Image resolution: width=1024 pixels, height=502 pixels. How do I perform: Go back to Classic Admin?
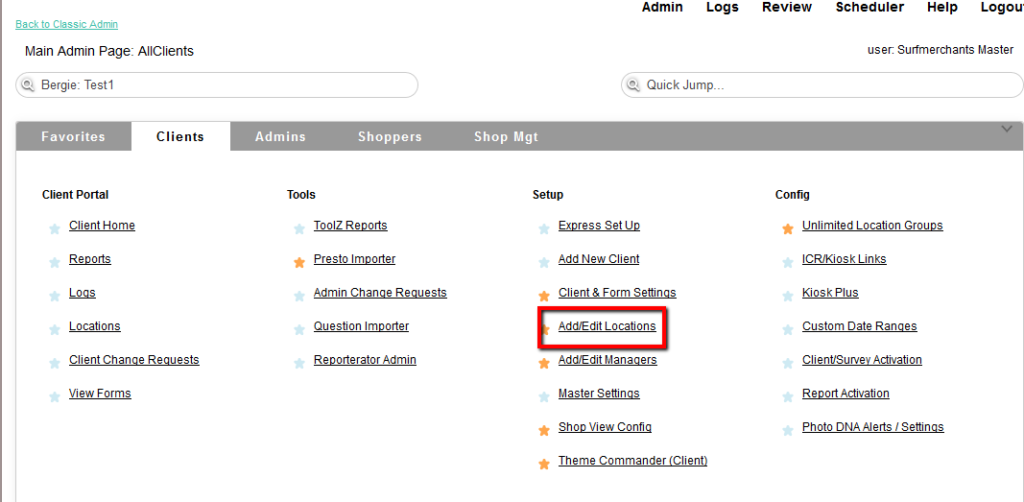66,24
